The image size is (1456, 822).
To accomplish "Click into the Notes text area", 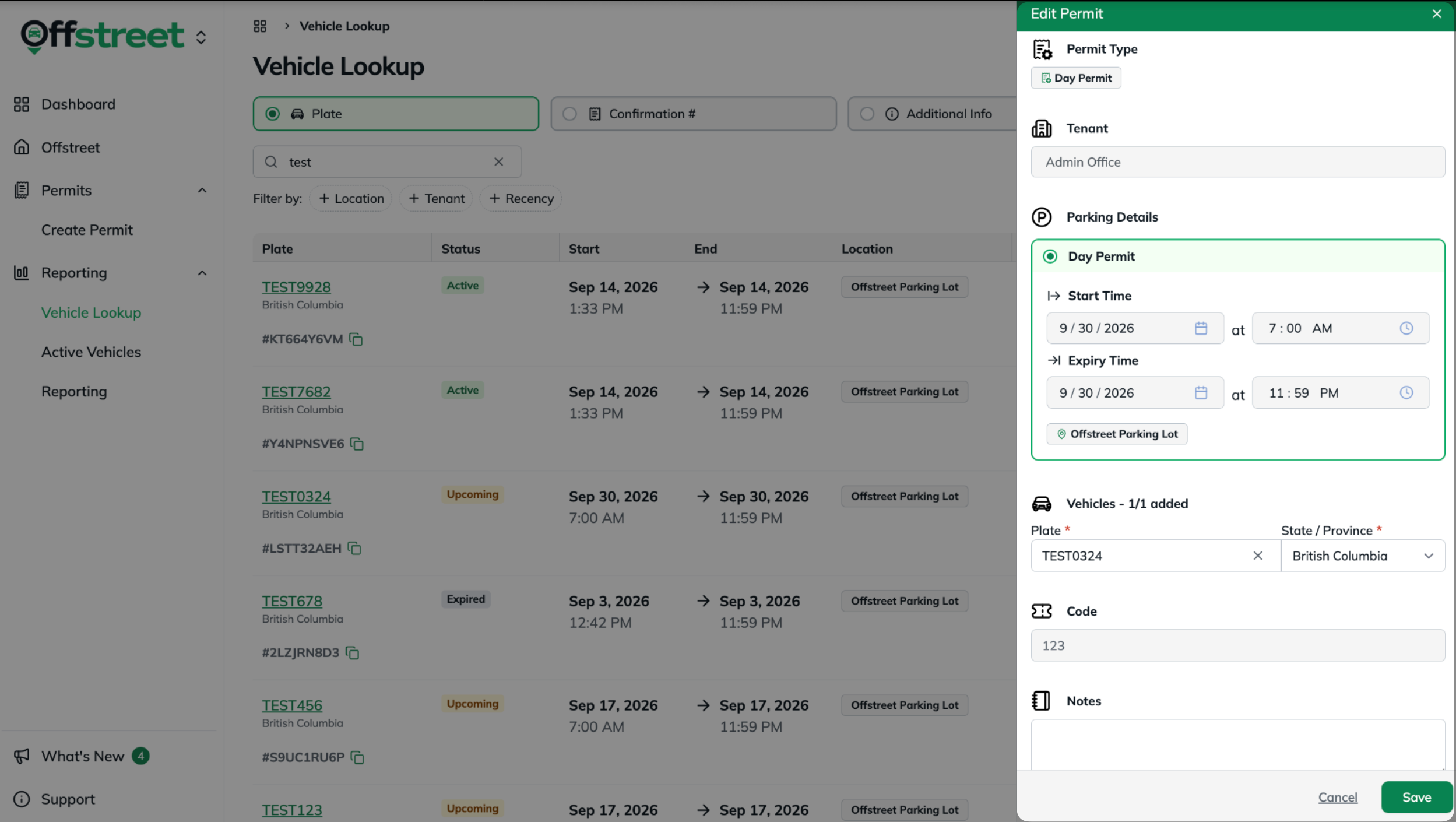I will 1238,744.
